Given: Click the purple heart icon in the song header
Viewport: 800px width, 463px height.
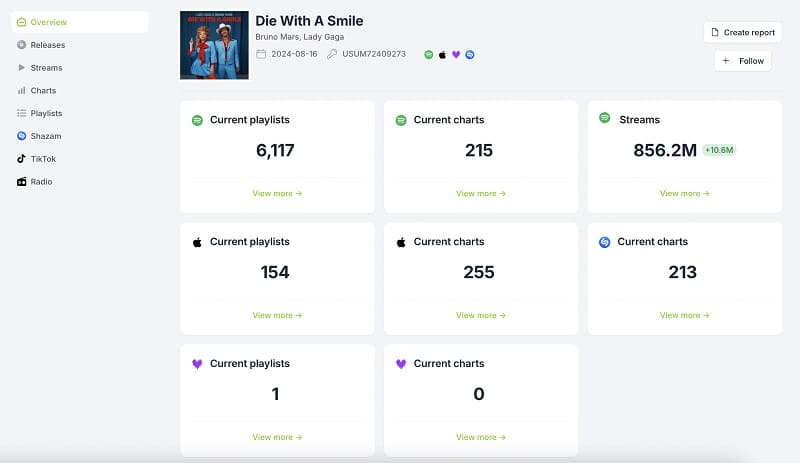Looking at the screenshot, I should pyautogui.click(x=456, y=54).
